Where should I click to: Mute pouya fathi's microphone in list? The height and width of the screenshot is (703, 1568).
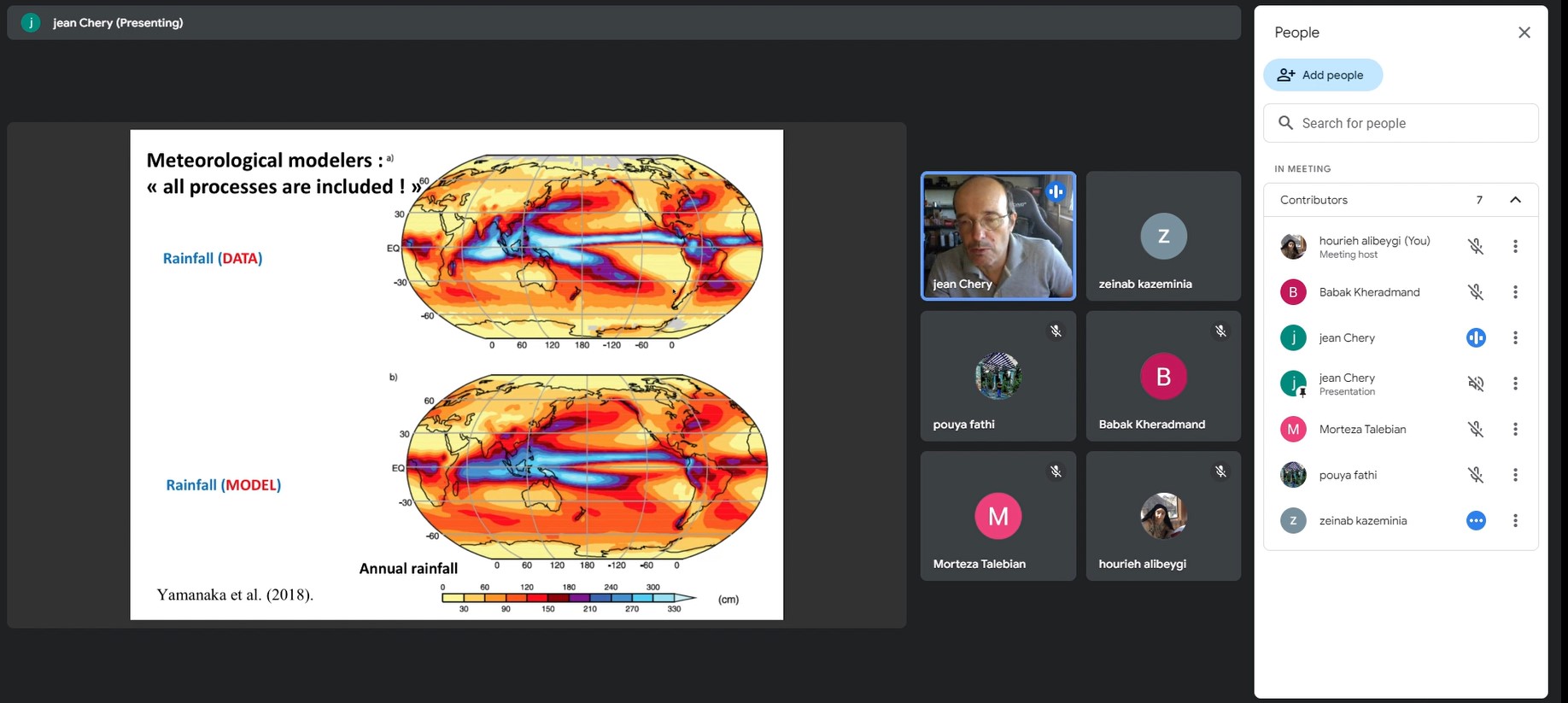(x=1475, y=475)
